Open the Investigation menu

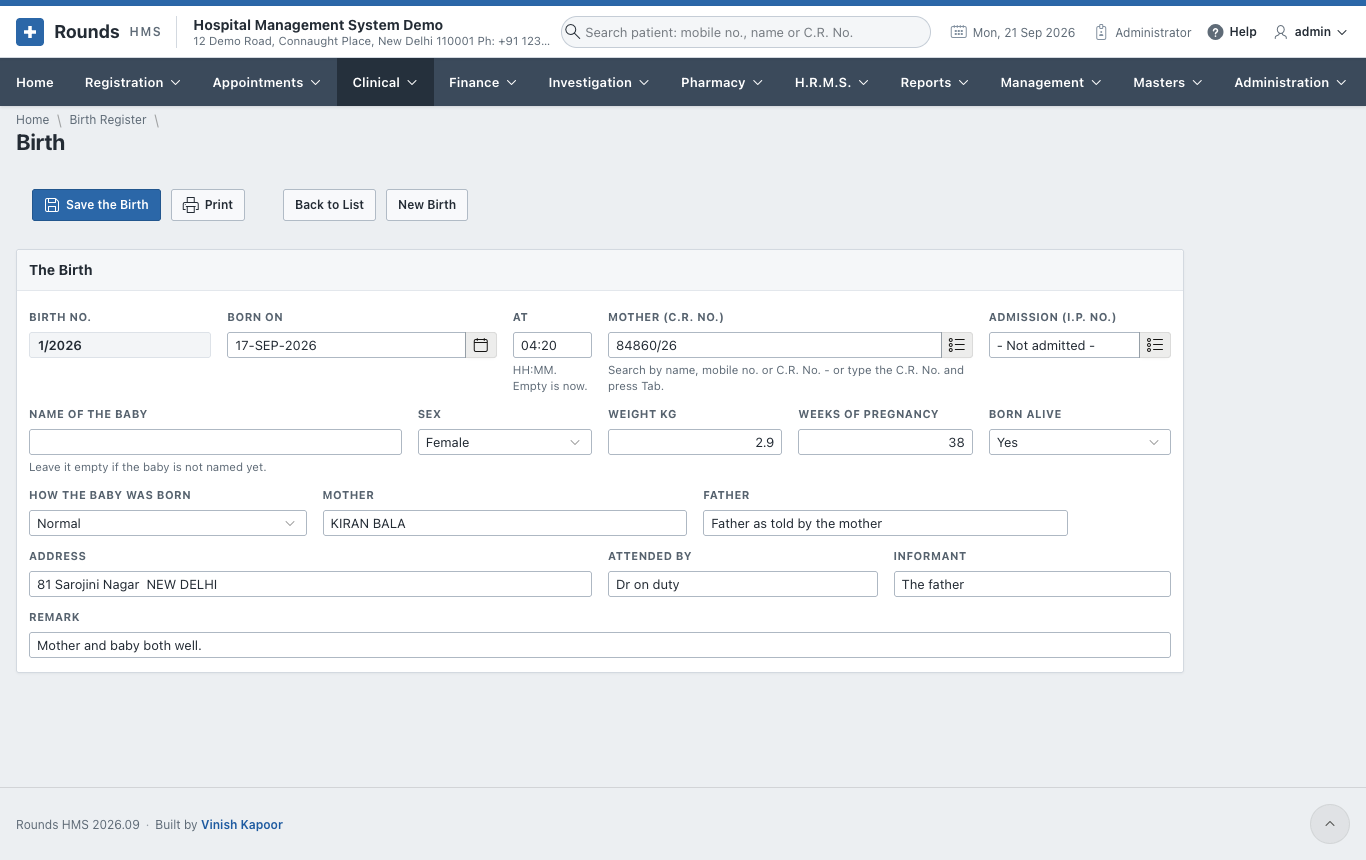click(598, 82)
